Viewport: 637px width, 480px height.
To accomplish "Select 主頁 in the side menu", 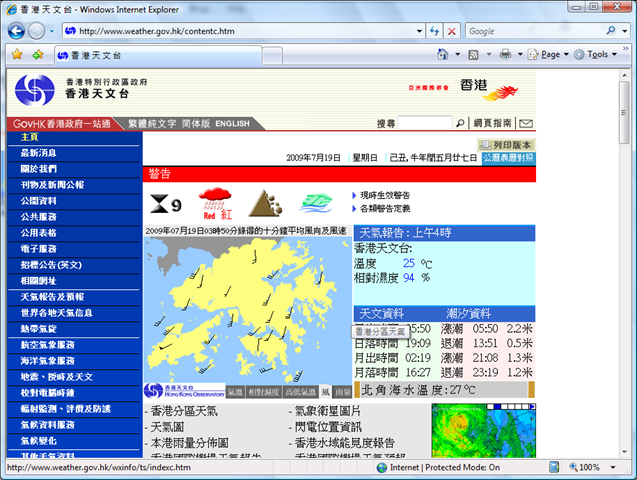I will pyautogui.click(x=29, y=137).
